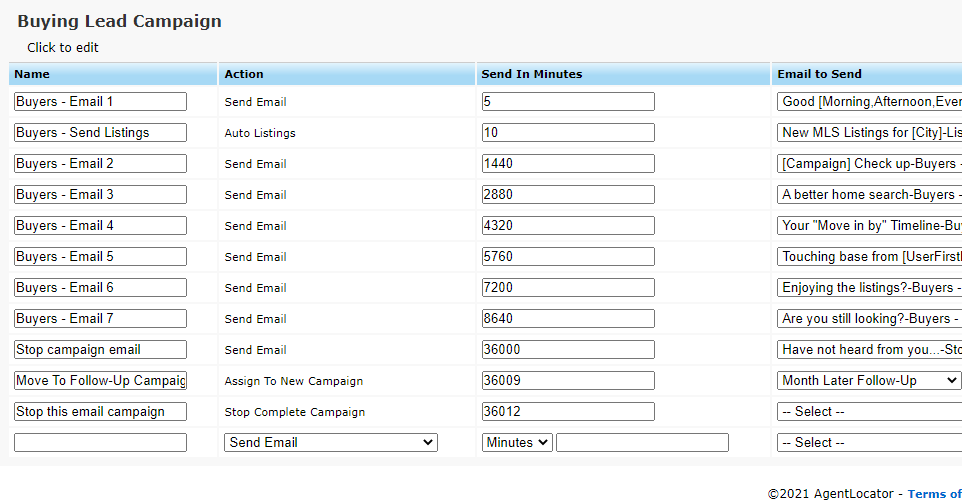
Task: Select the 1440 send-in-minutes field
Action: pos(568,164)
